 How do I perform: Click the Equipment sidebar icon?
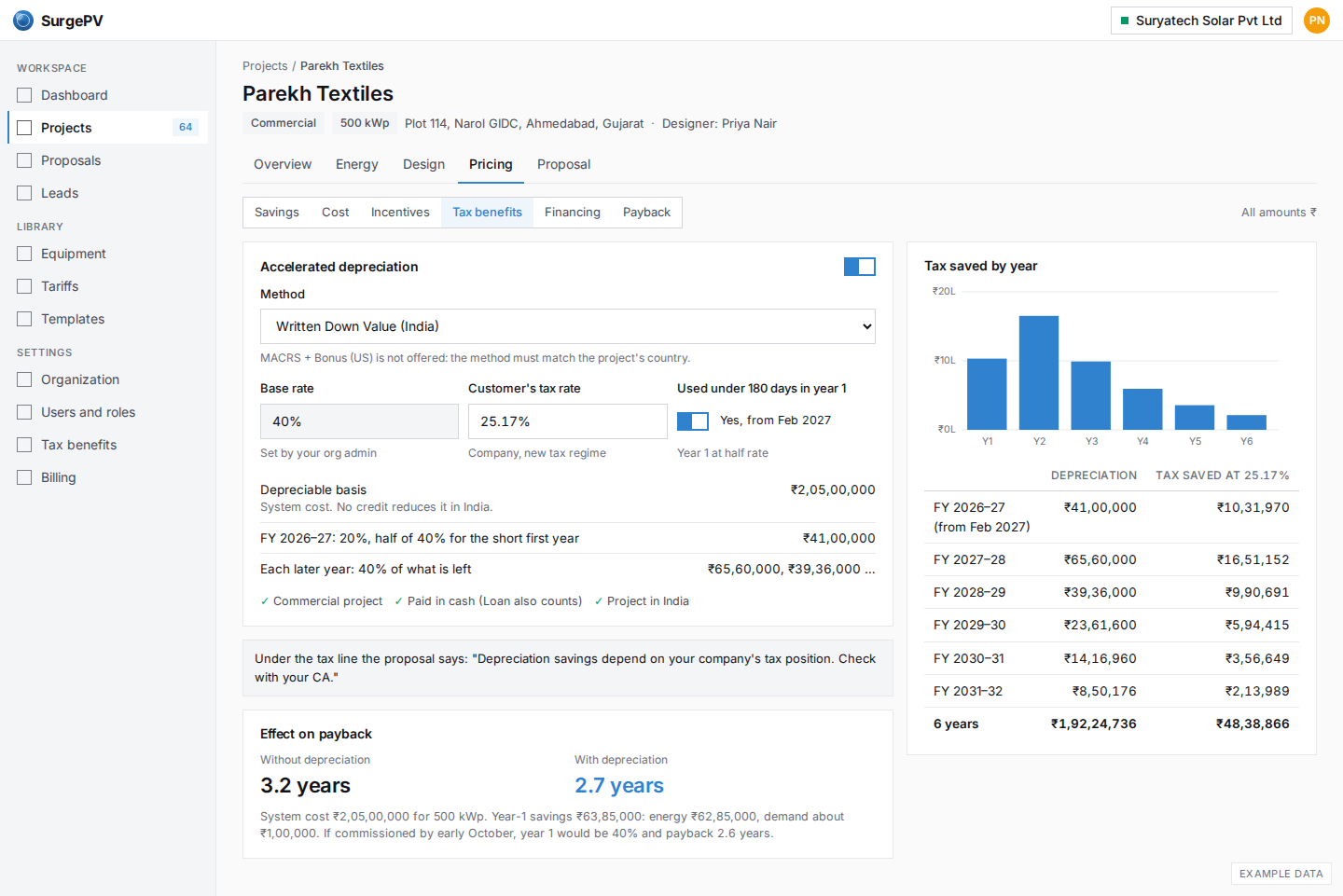[24, 254]
